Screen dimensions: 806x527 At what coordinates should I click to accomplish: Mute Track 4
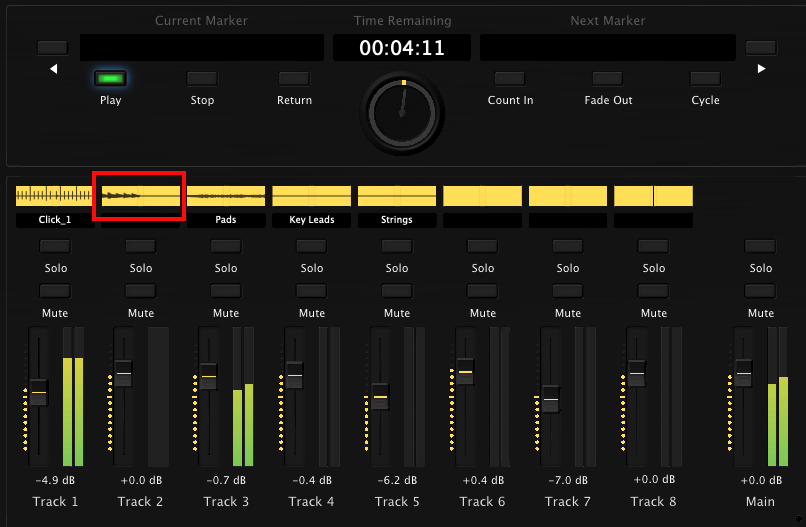click(x=312, y=291)
